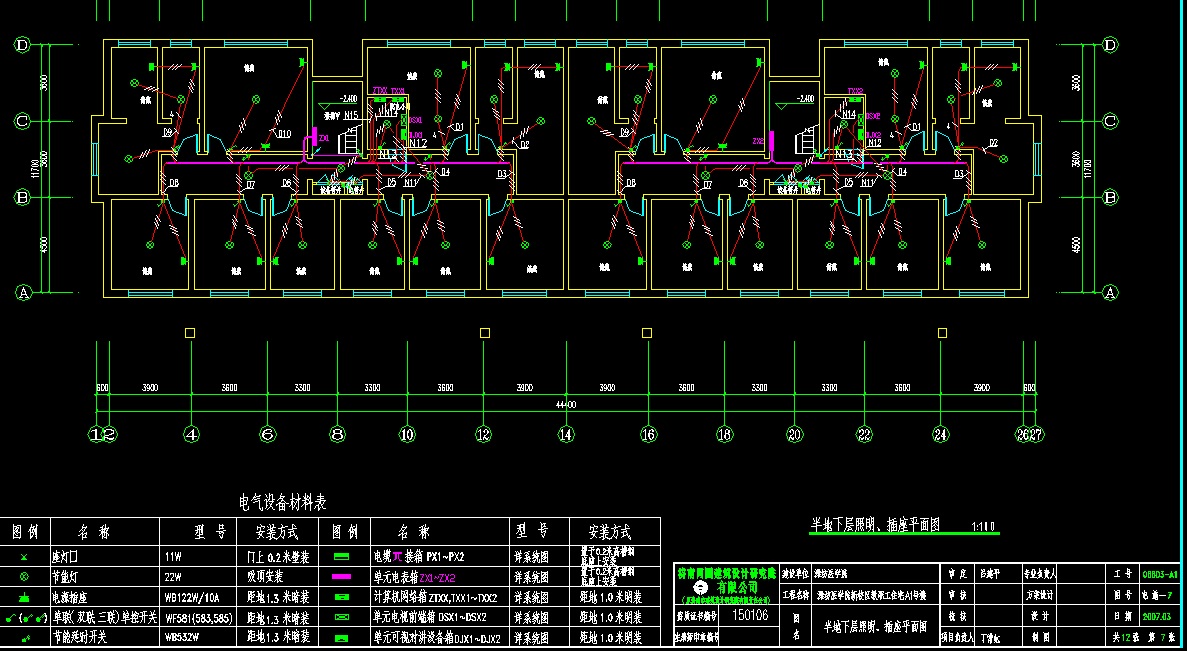Click grid bubble number 14 below the plan
1187x651 pixels.
[566, 435]
